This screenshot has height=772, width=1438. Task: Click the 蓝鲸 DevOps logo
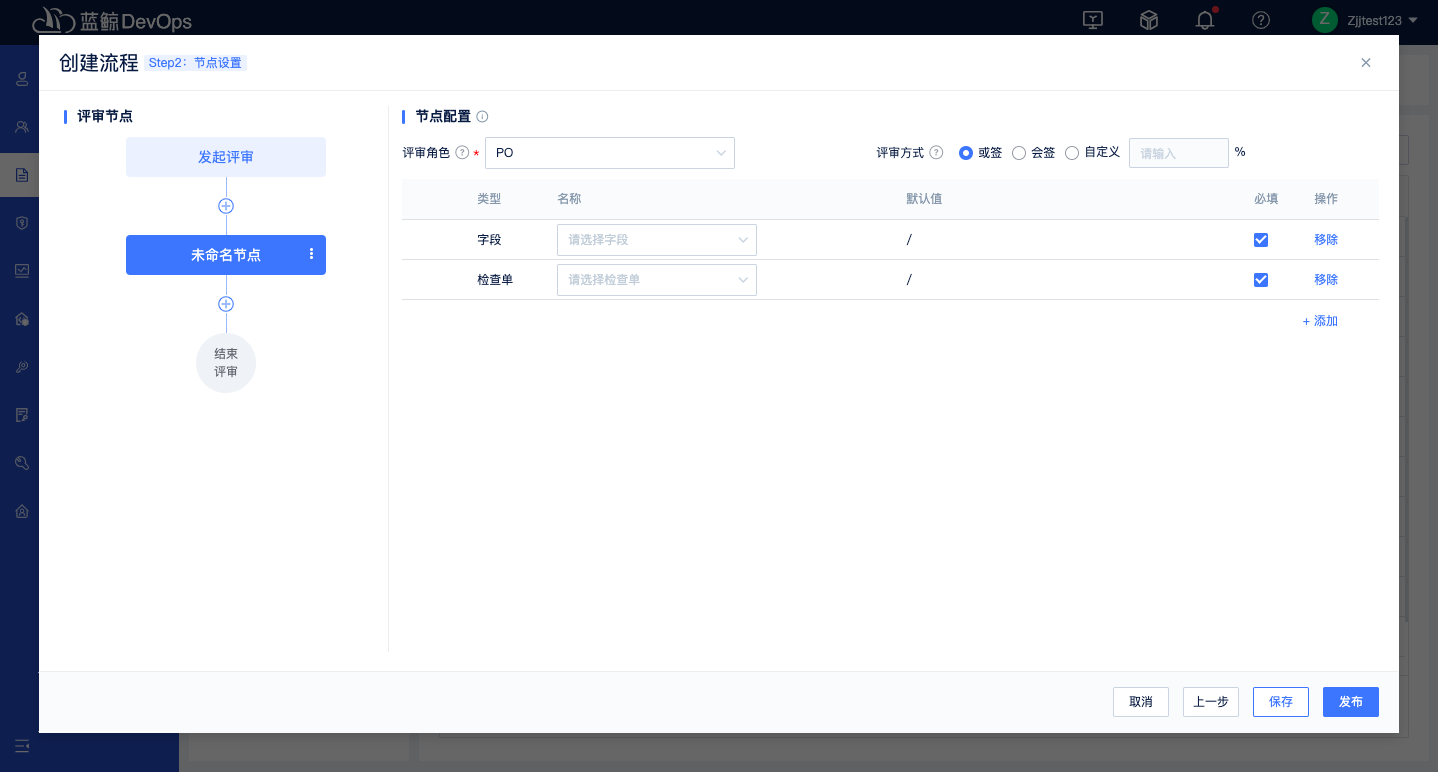pos(111,20)
